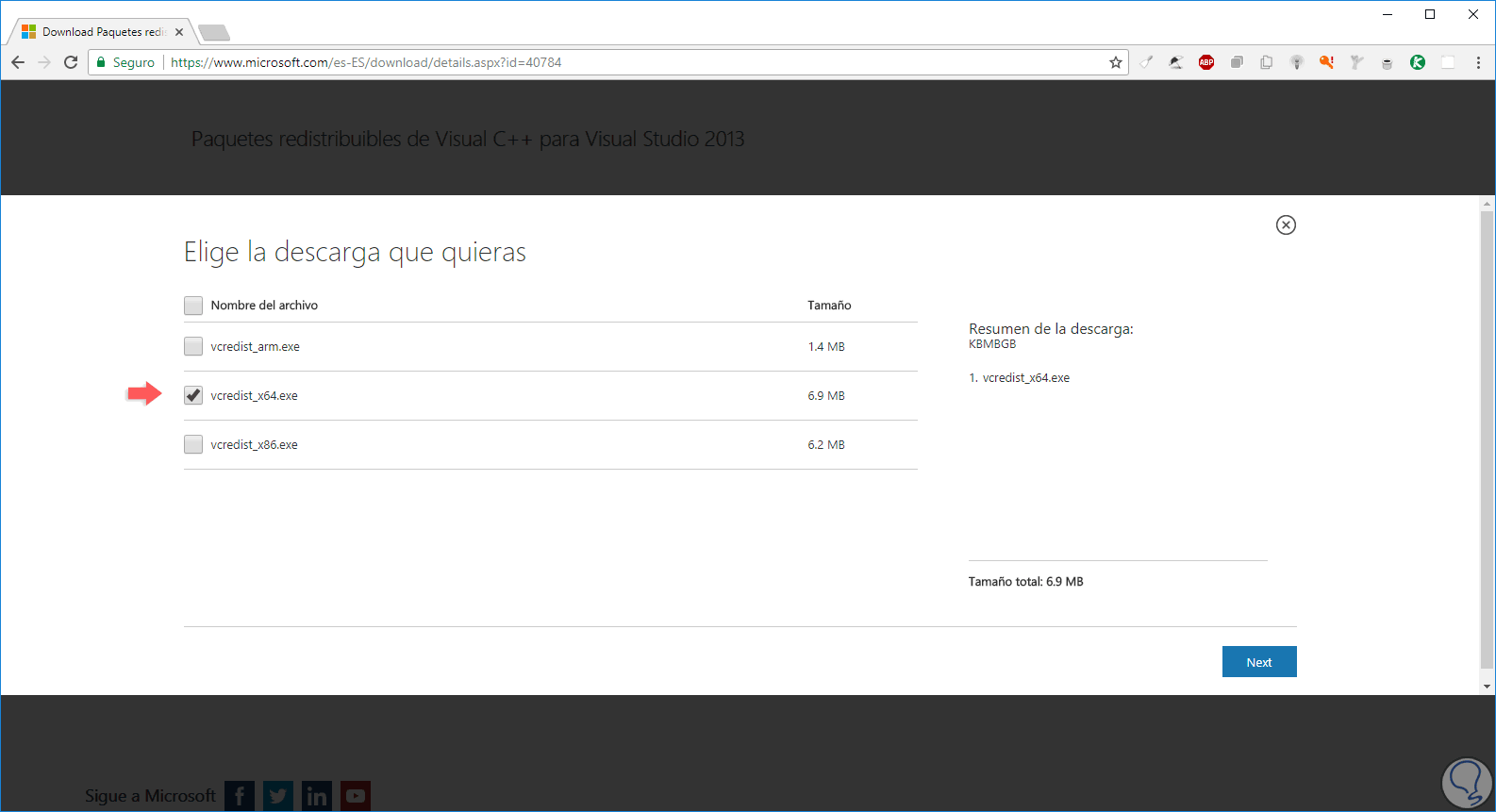1496x812 pixels.
Task: Click the page scrollbar down arrow
Action: (x=1488, y=687)
